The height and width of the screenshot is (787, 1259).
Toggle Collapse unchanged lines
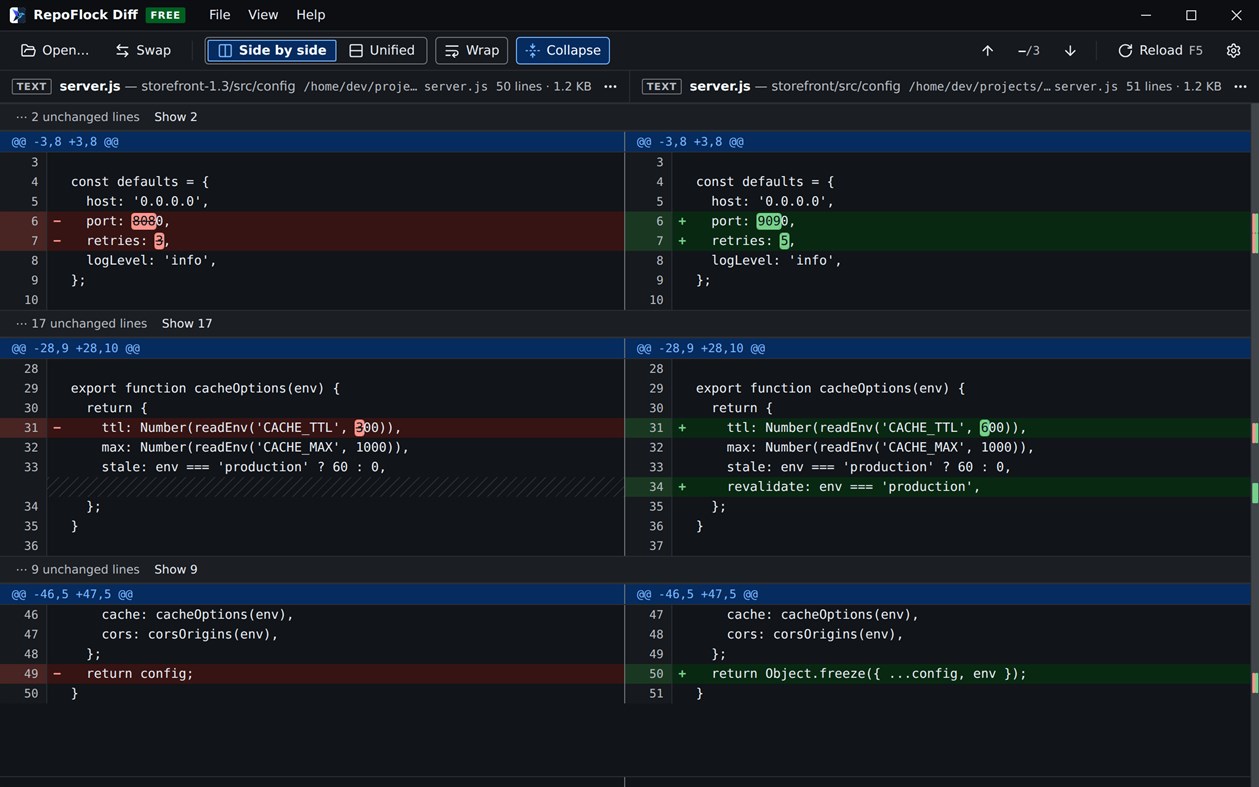pos(563,50)
